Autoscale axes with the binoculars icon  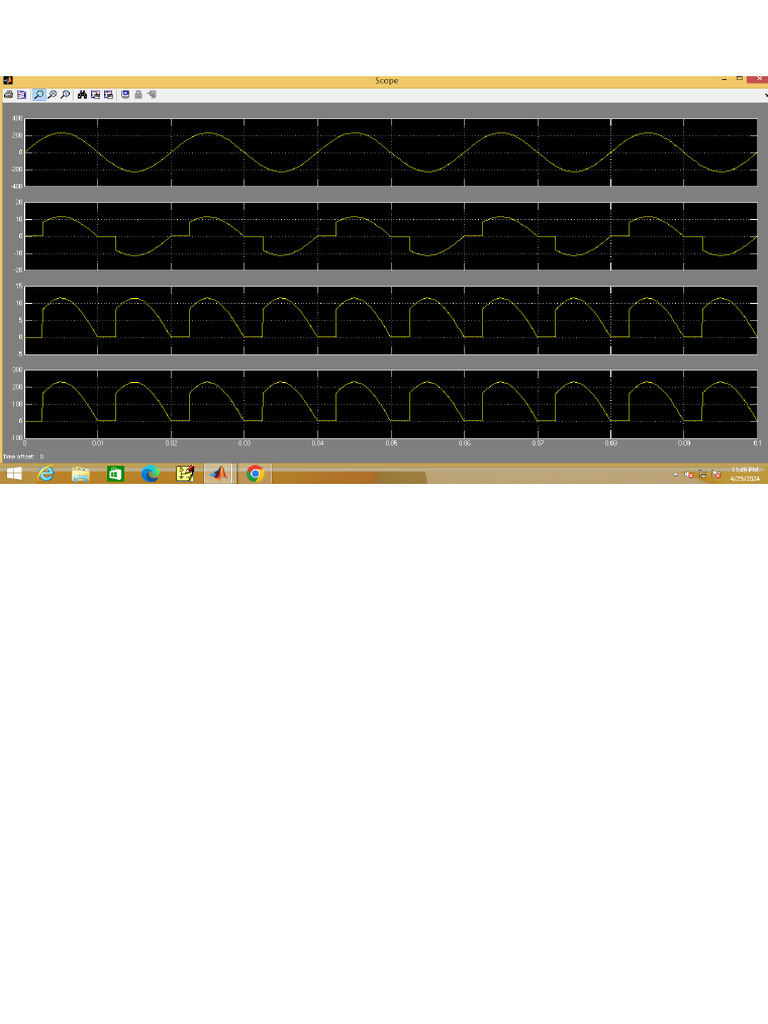click(x=82, y=95)
